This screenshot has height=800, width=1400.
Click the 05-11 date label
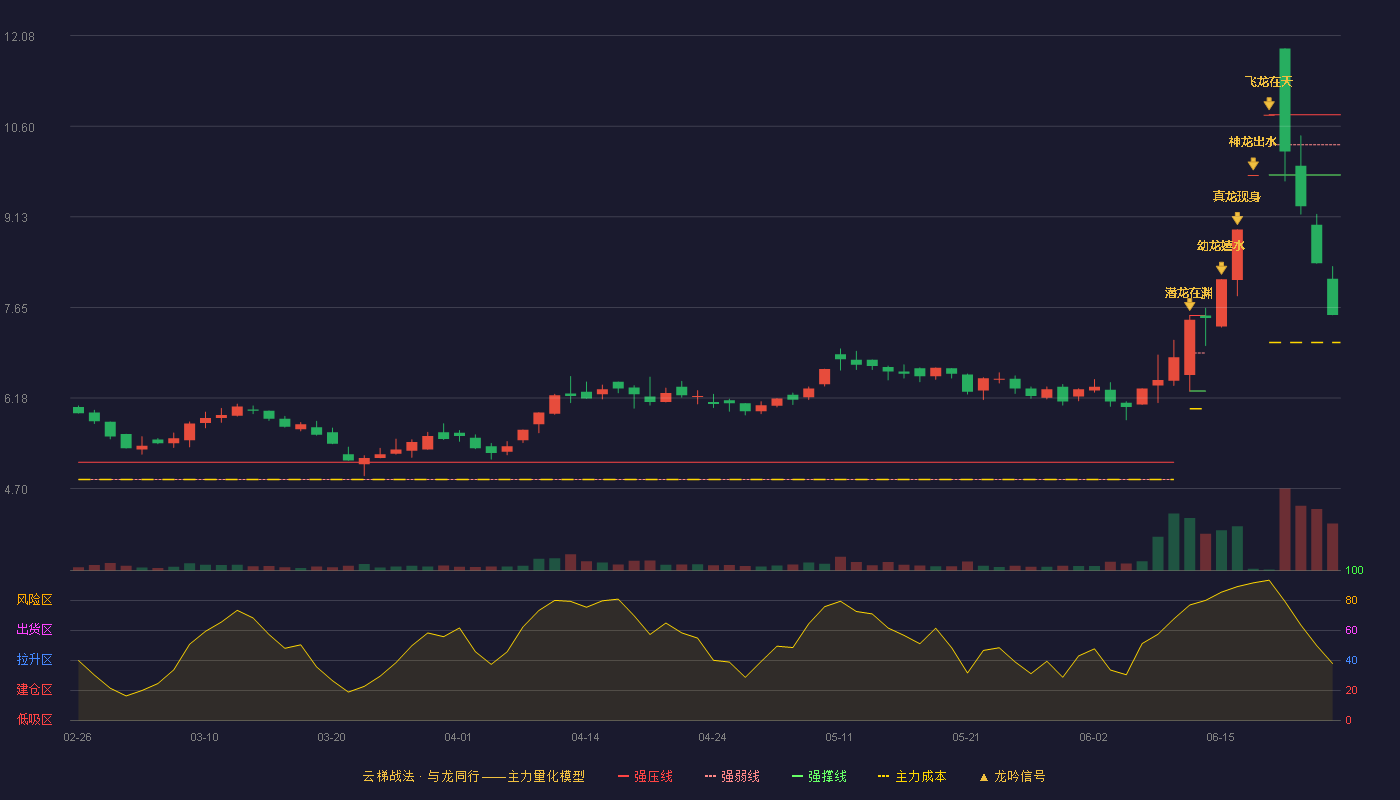click(x=839, y=737)
